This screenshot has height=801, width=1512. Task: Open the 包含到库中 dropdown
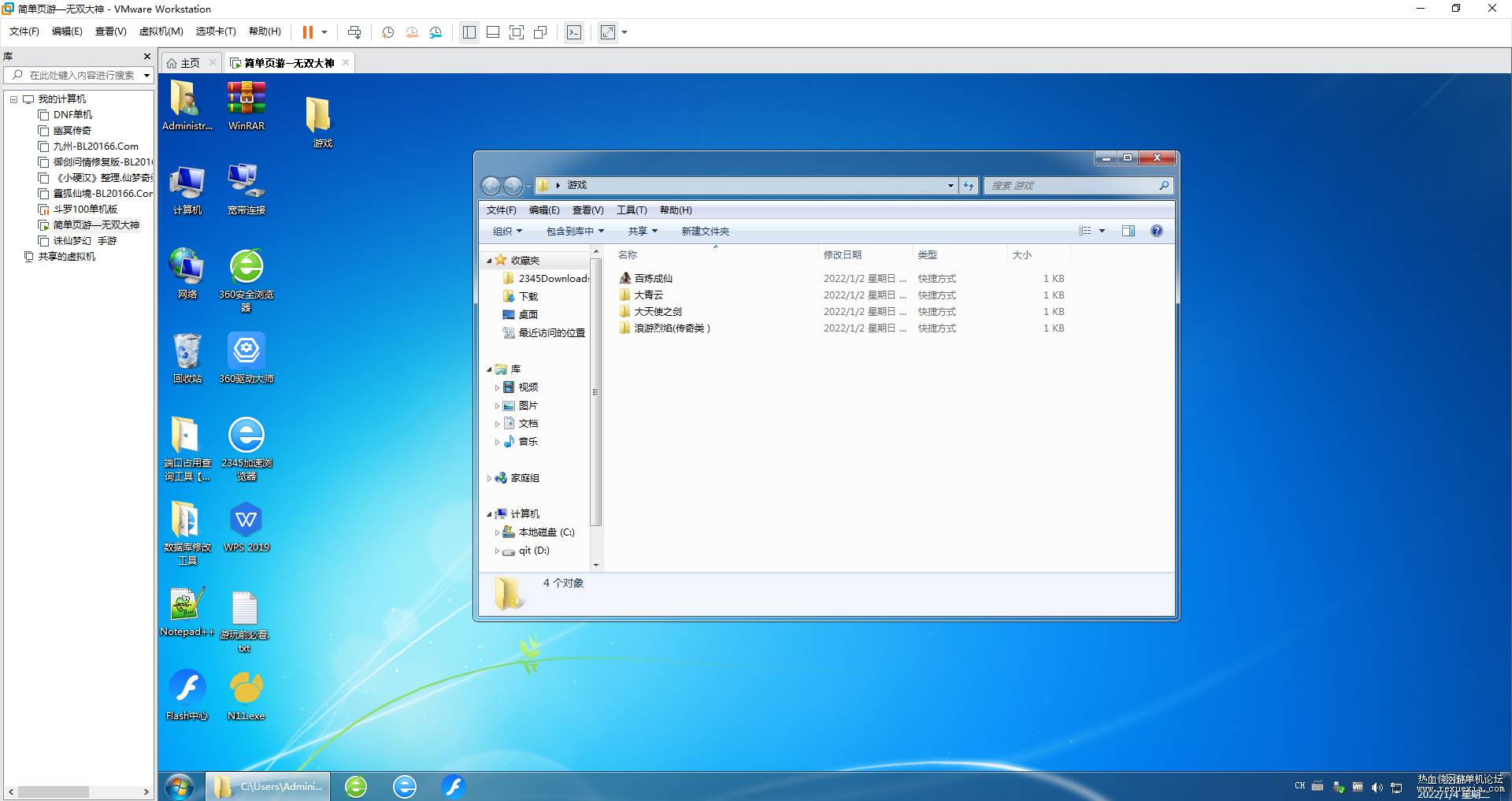coord(576,231)
